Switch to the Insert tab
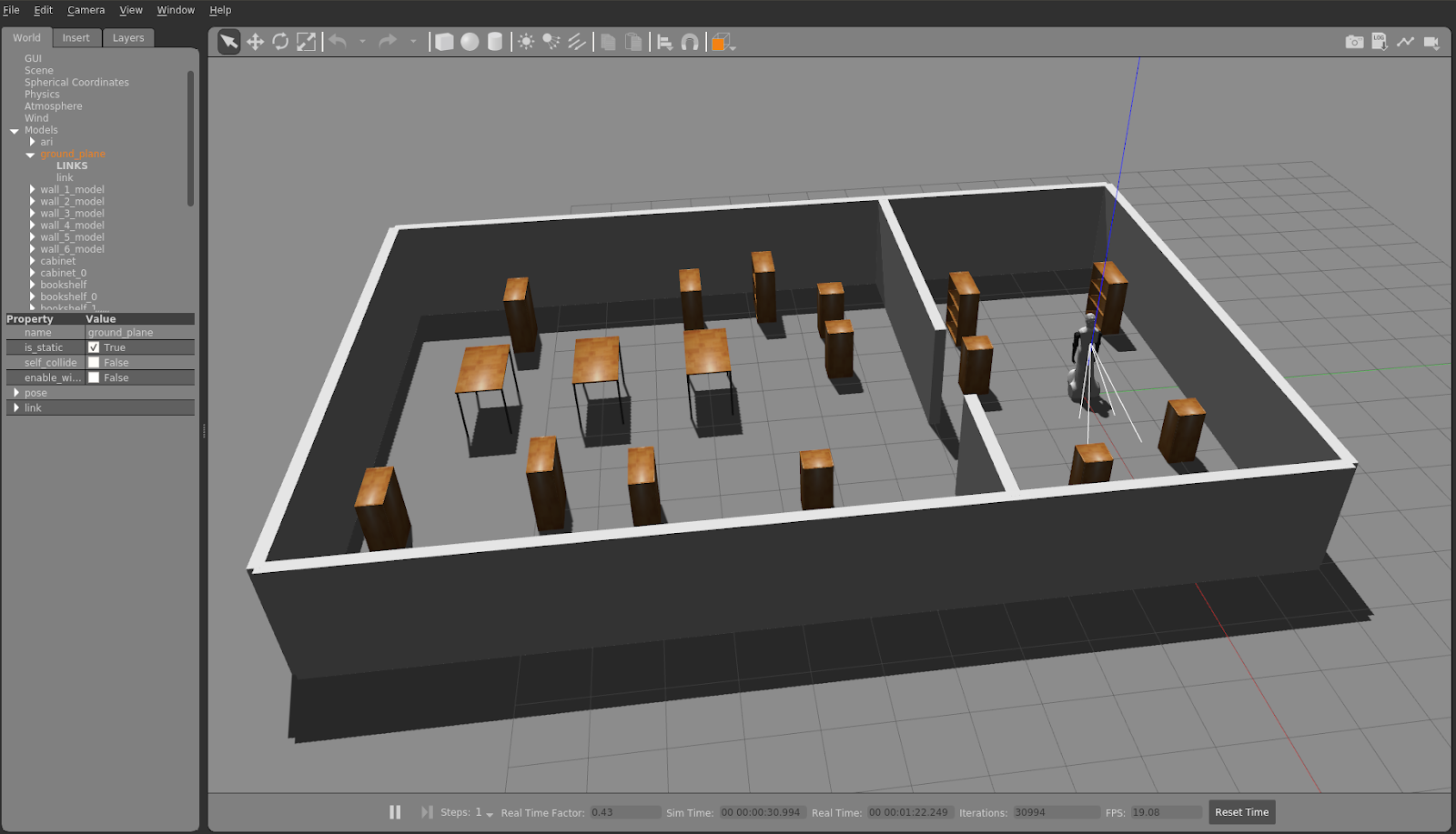Screen dimensions: 1456x834 76,37
